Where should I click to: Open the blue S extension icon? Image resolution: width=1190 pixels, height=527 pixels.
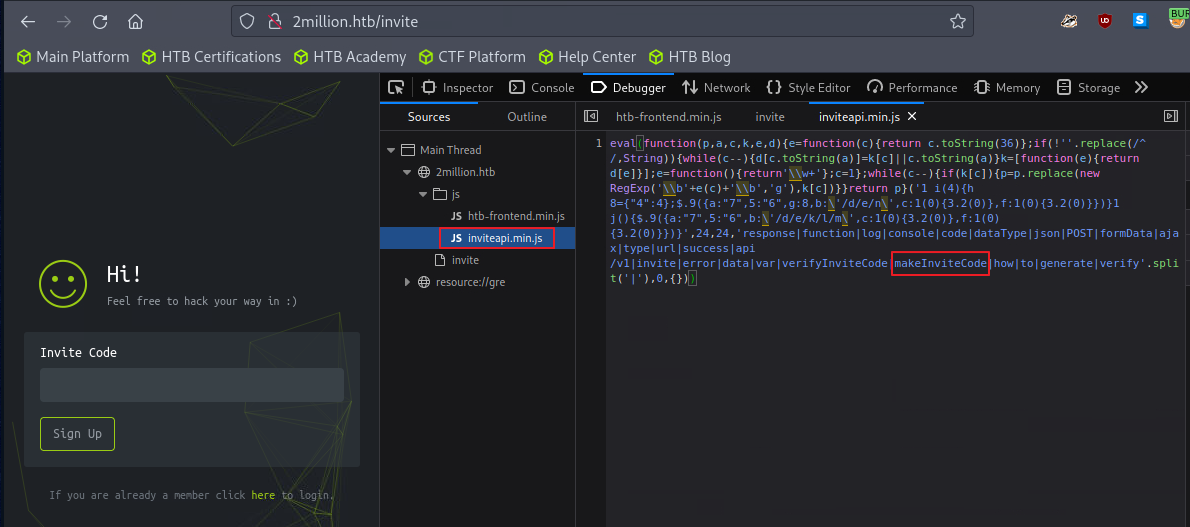[1140, 21]
